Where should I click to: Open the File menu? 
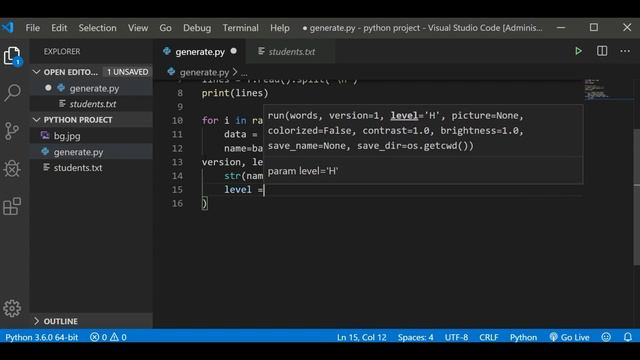33,28
